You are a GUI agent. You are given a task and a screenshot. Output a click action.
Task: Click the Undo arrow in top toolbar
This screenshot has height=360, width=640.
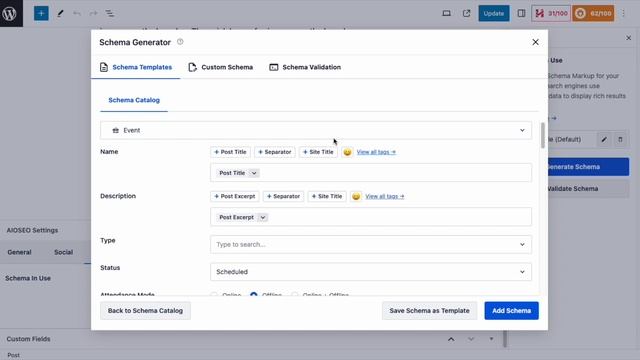[77, 13]
